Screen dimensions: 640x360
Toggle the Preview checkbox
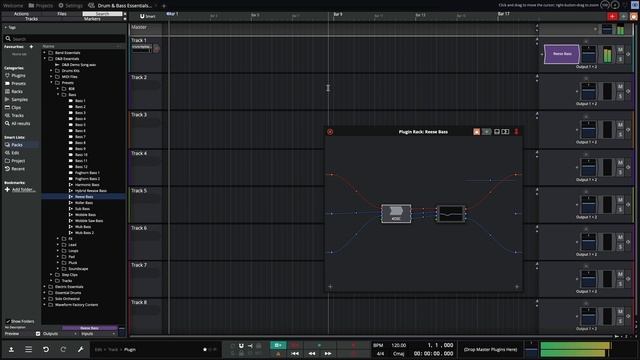(38, 334)
